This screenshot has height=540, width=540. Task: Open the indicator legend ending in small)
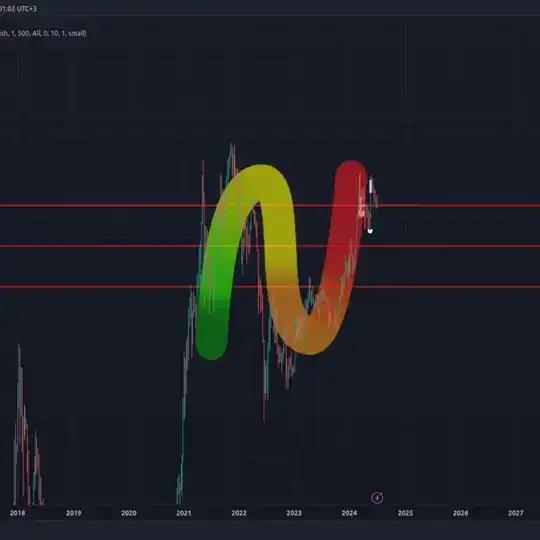click(x=43, y=33)
